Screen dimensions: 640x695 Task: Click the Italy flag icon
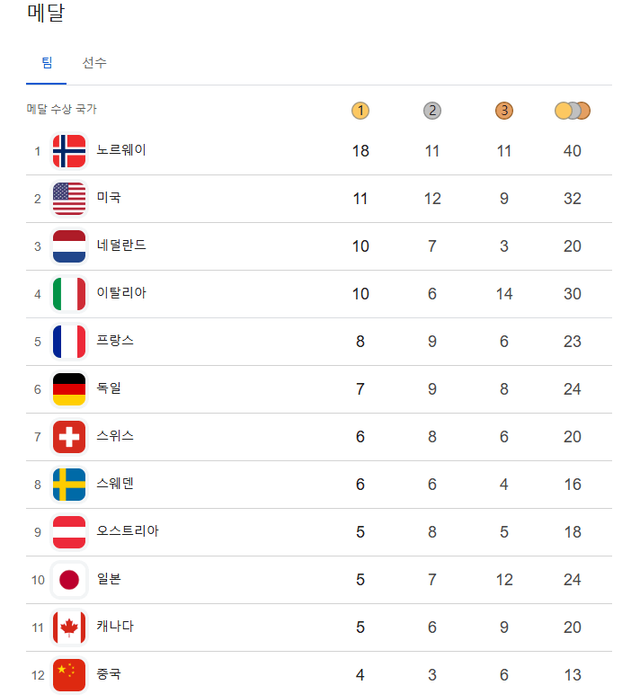click(69, 294)
